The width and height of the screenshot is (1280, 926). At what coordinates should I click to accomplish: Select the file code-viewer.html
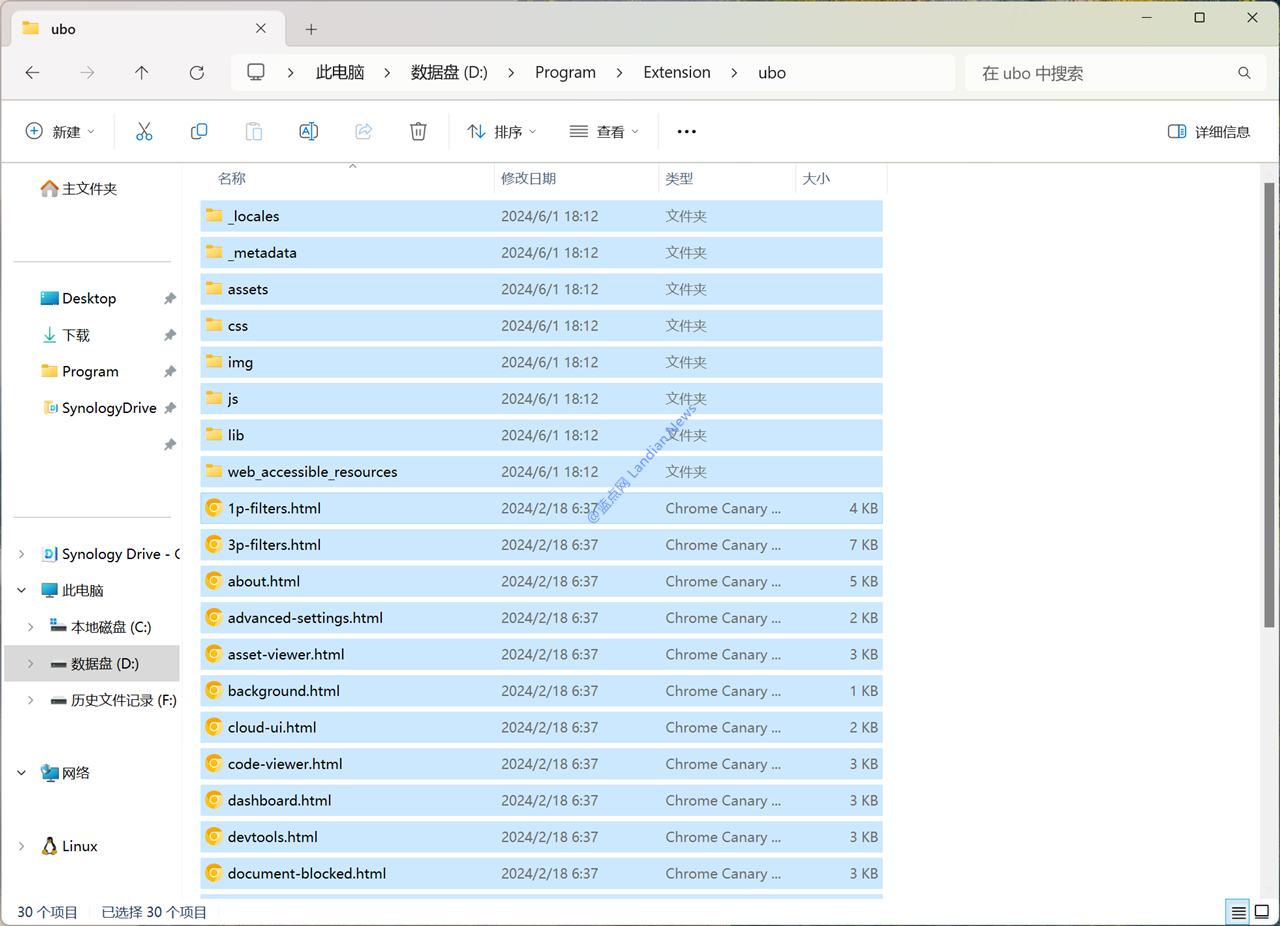tap(541, 764)
